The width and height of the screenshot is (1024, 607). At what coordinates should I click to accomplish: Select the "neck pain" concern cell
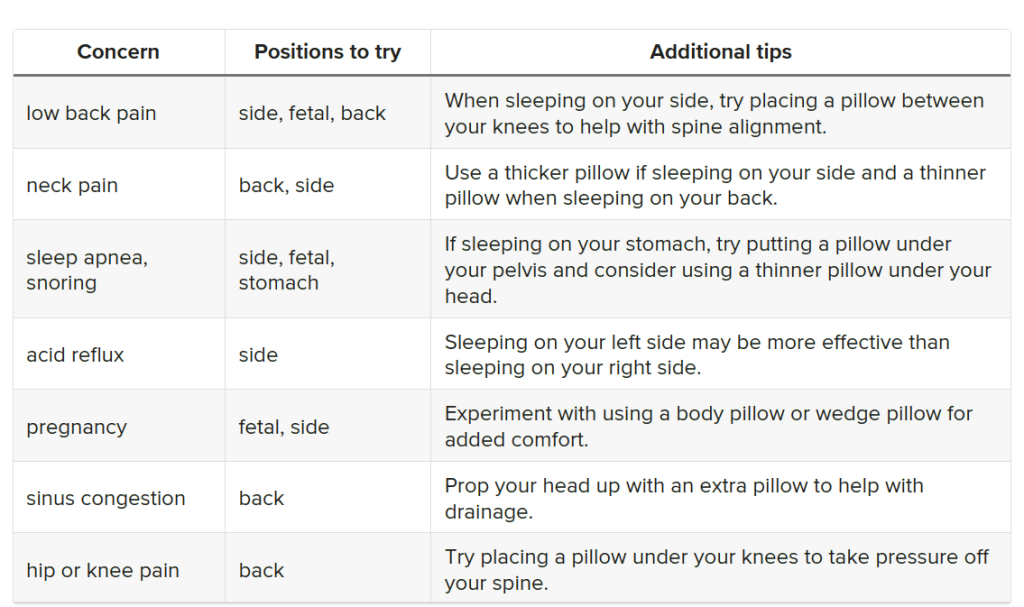click(x=72, y=185)
